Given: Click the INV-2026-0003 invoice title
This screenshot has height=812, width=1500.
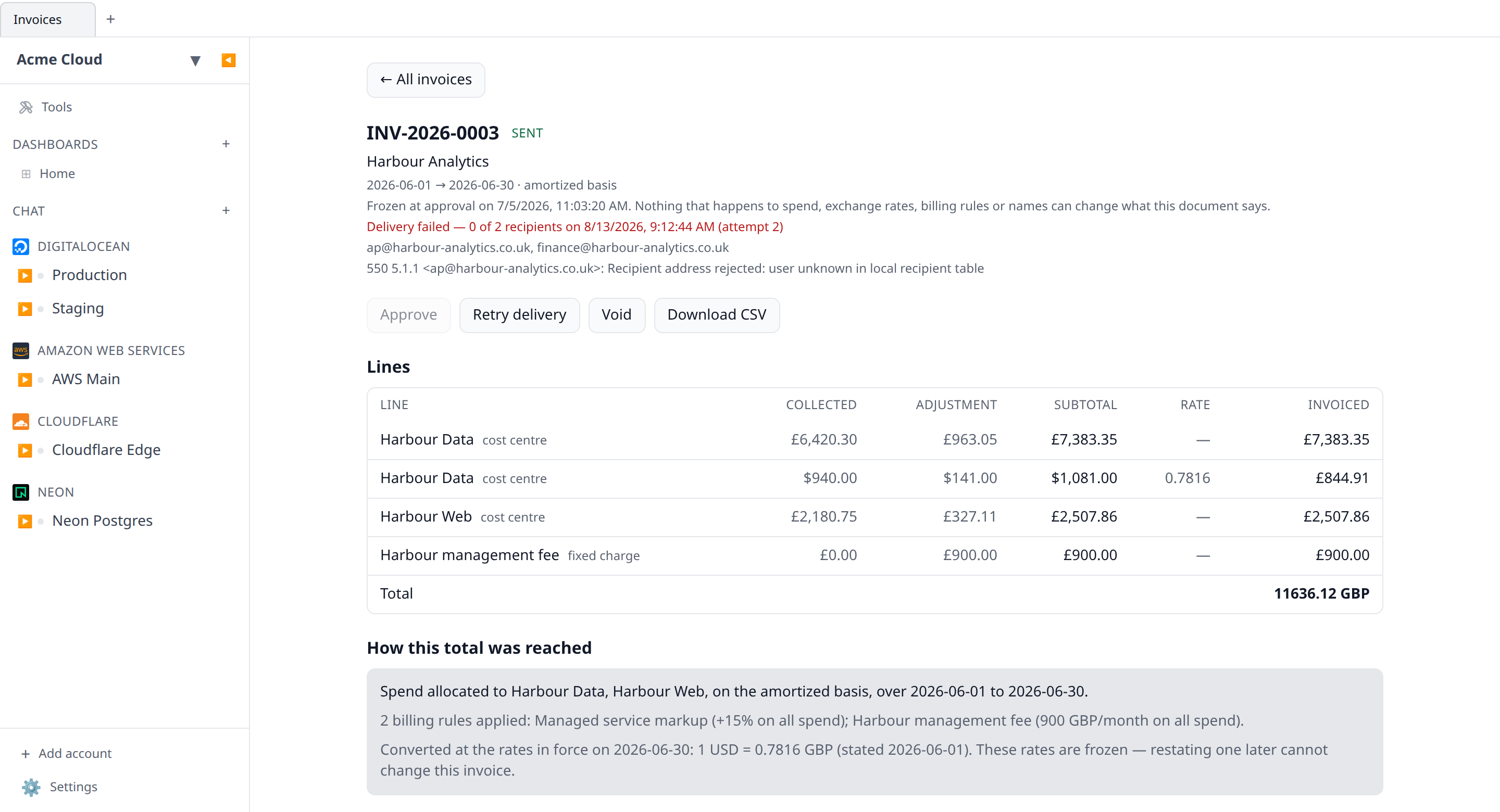Looking at the screenshot, I should pyautogui.click(x=433, y=133).
